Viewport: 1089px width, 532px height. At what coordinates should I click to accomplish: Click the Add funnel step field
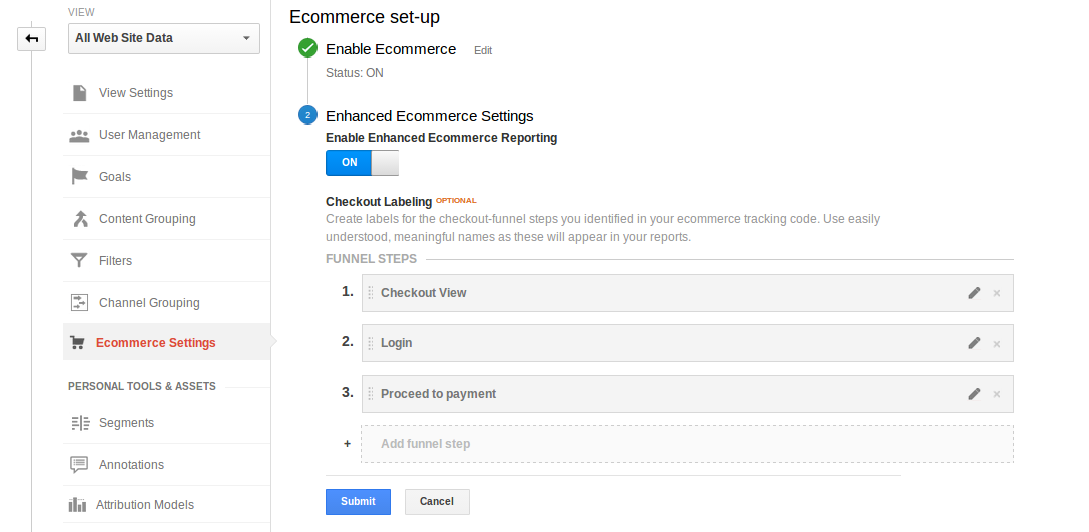coord(687,444)
